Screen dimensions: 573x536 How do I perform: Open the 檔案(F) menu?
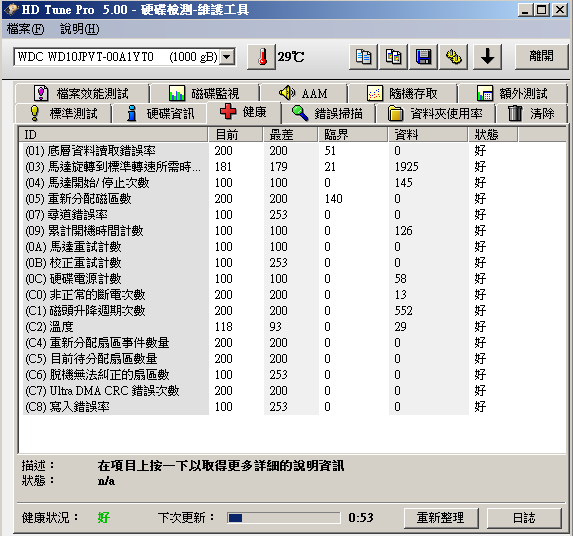pyautogui.click(x=25, y=29)
